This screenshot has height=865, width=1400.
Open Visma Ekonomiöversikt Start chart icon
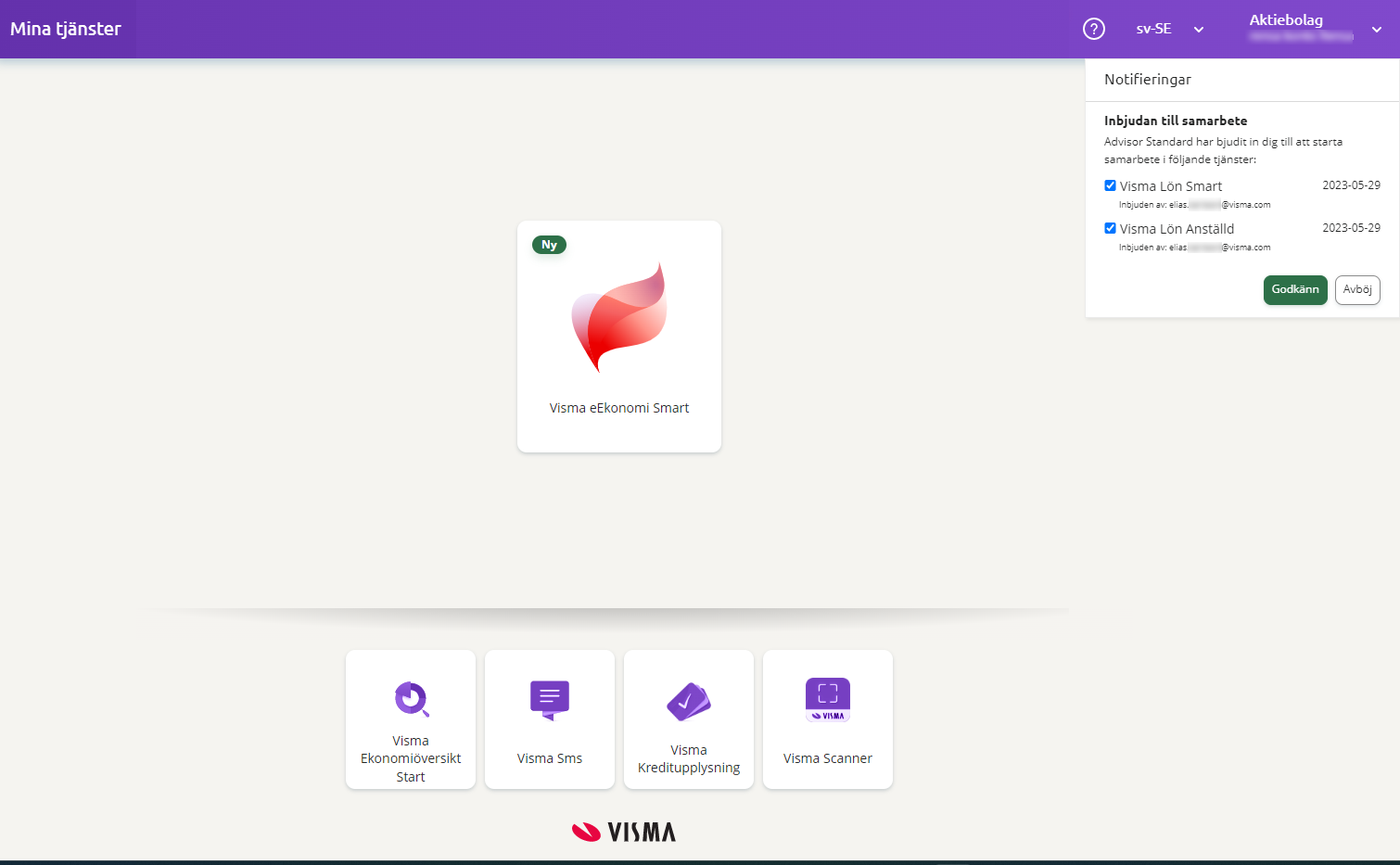[x=412, y=699]
